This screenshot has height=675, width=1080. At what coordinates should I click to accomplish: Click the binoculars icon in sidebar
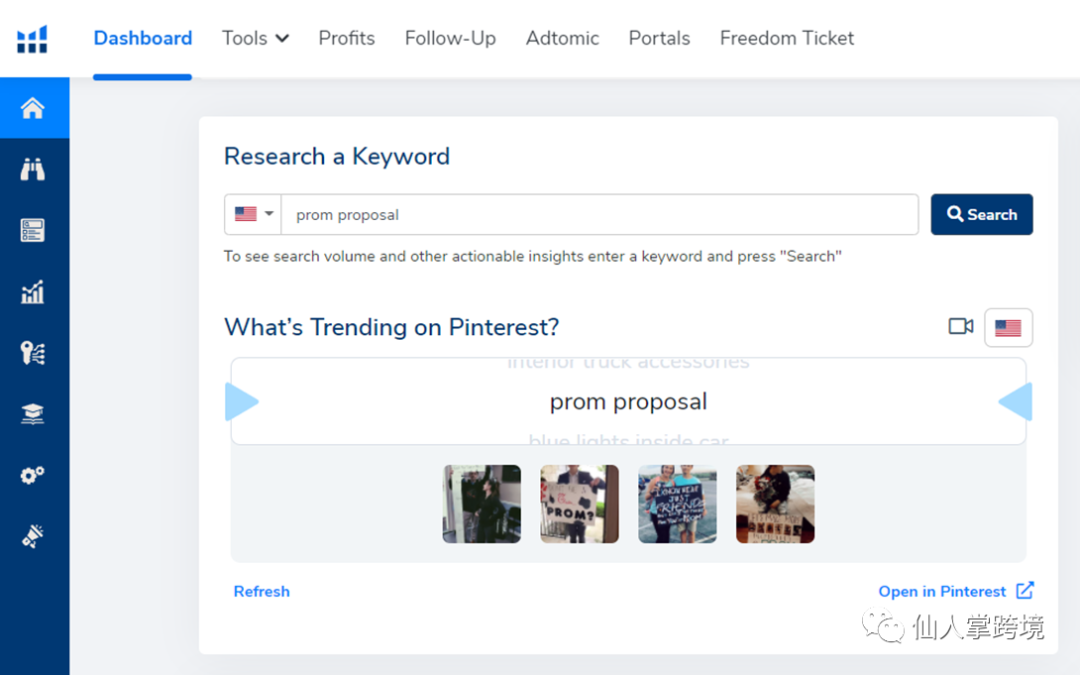[33, 169]
